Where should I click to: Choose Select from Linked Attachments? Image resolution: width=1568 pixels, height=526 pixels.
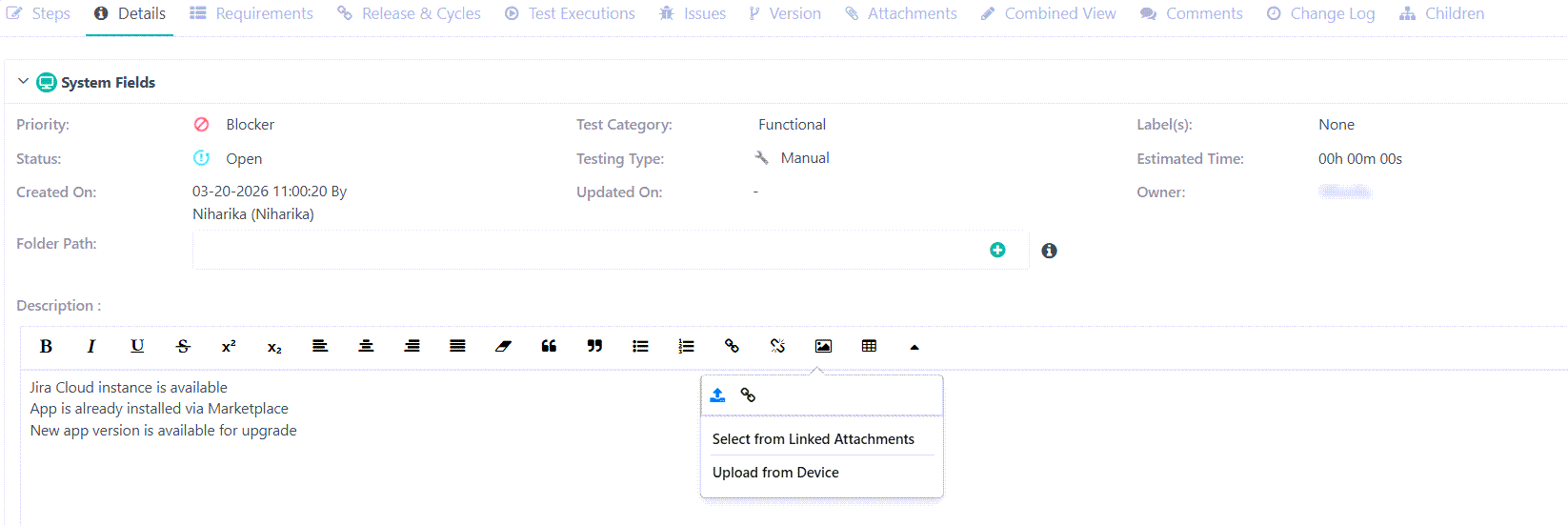point(813,439)
